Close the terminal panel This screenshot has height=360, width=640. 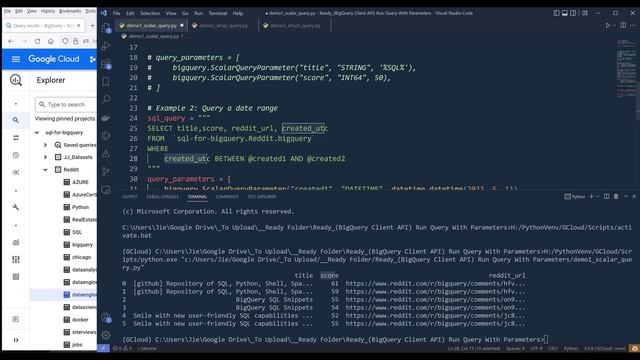(634, 197)
